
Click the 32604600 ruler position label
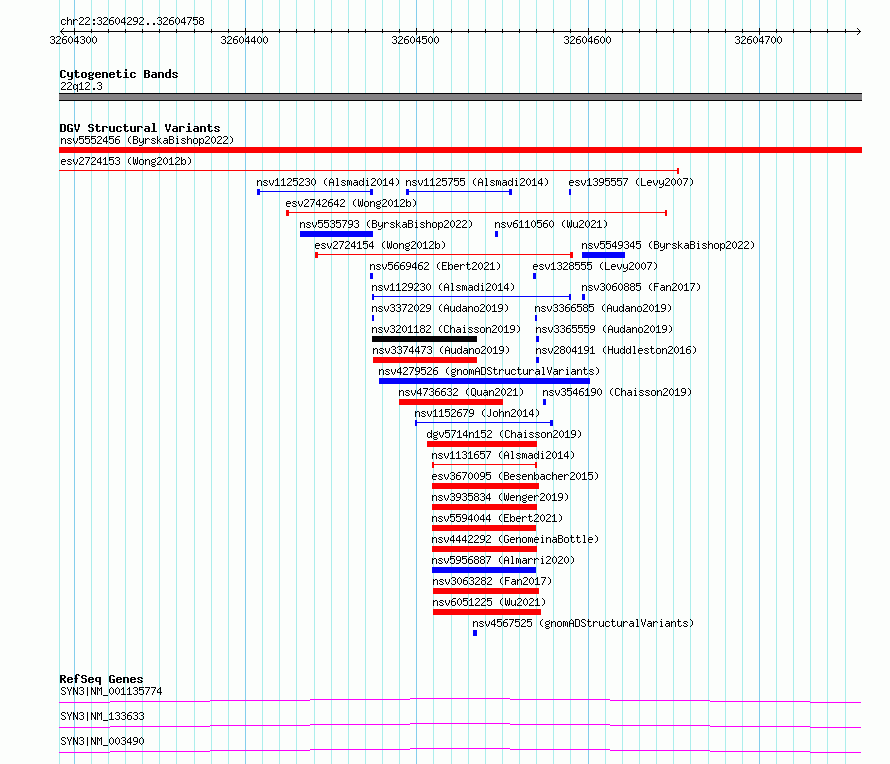coord(587,40)
